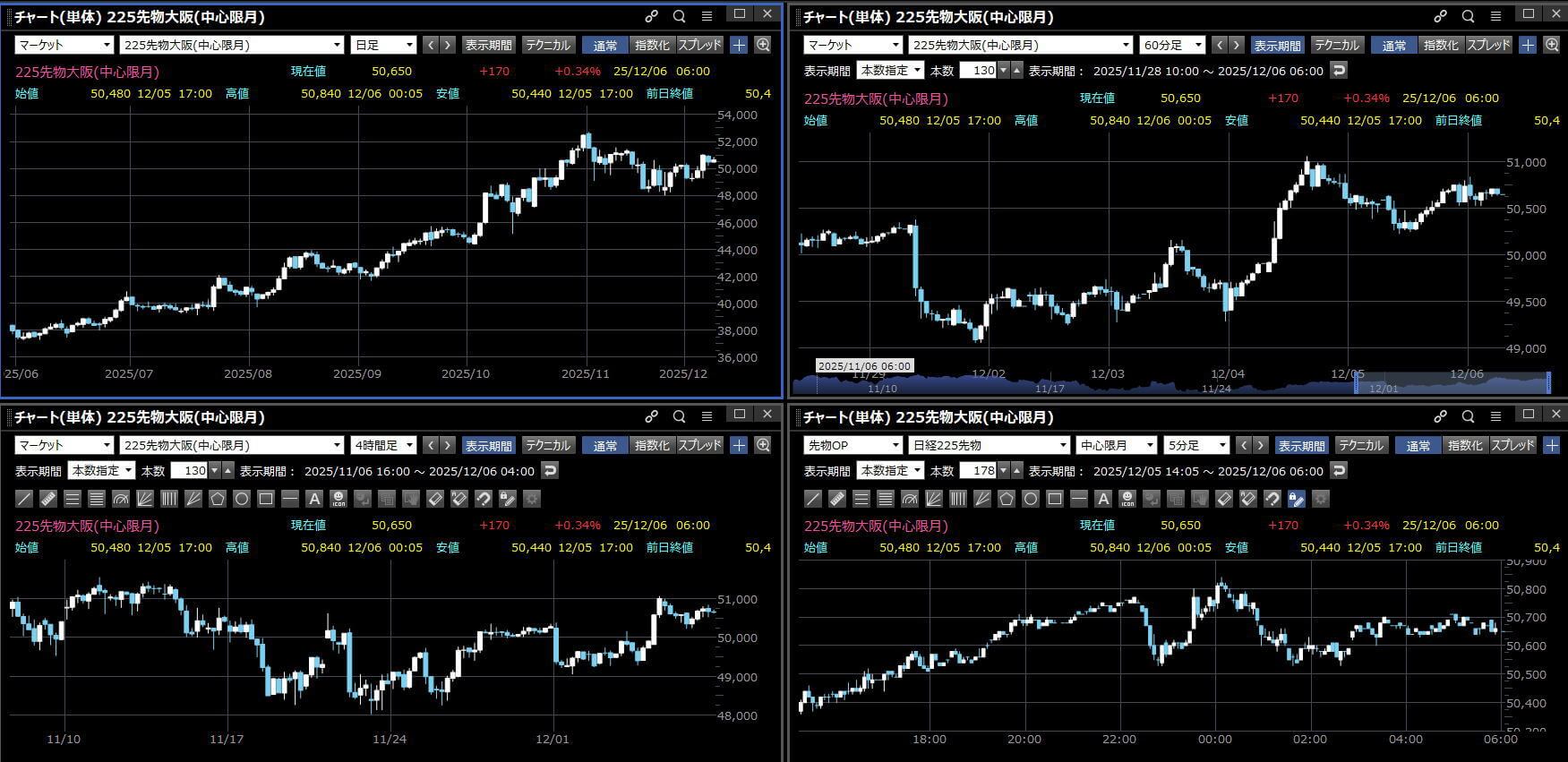Select the eraser tool in 4時間足 drawing toolbar
The height and width of the screenshot is (762, 1568).
point(435,499)
